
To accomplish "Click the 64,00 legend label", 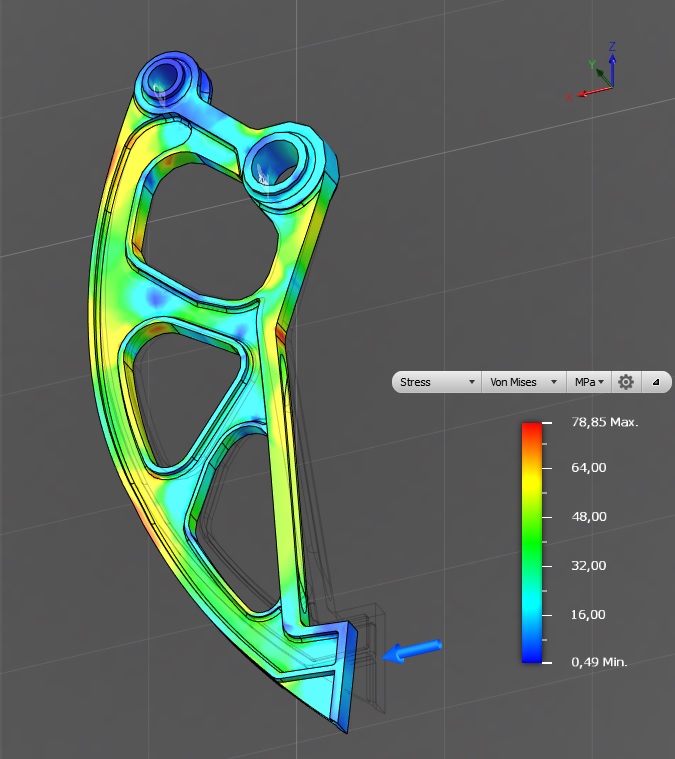I will point(589,468).
